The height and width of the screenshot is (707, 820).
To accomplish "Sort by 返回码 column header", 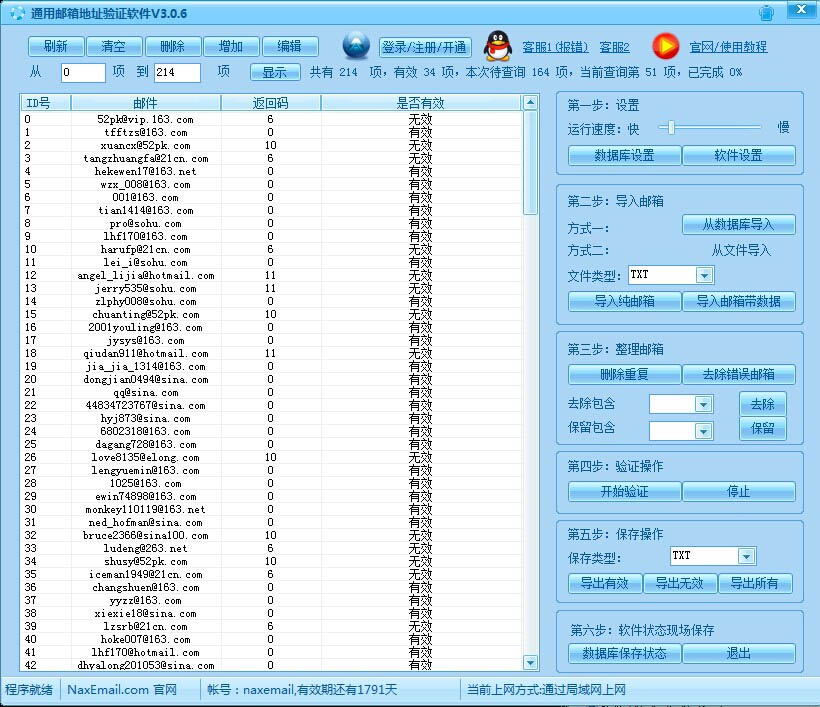I will 270,103.
